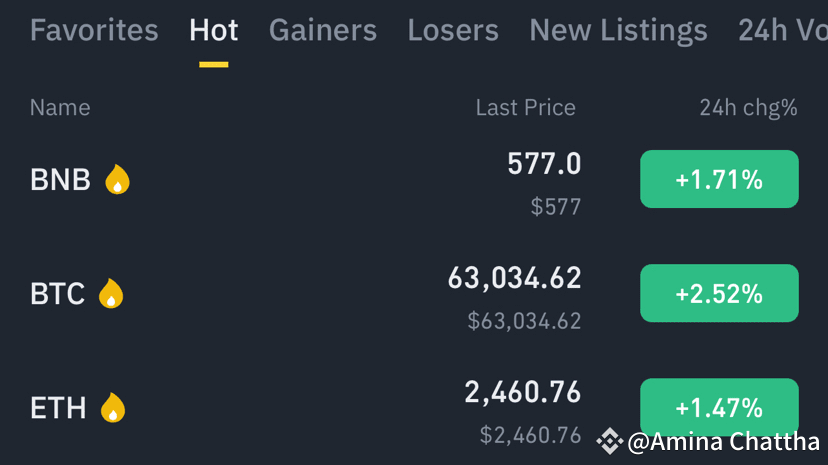828x465 pixels.
Task: Tap ETH's +1.47% change badge
Action: [x=719, y=408]
